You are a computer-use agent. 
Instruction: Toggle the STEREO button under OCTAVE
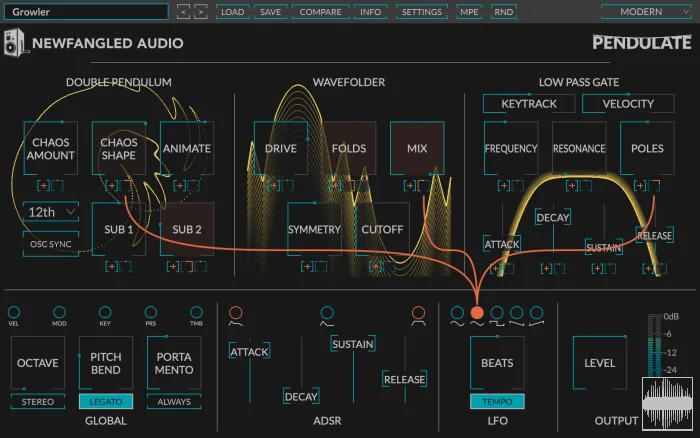pos(38,401)
